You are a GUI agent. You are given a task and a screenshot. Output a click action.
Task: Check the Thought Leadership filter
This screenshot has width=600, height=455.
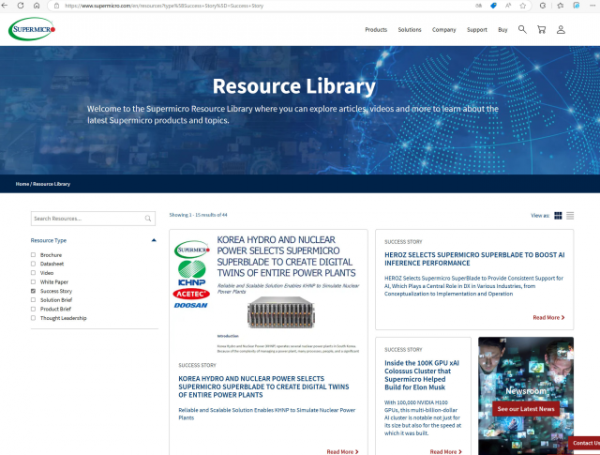33,318
